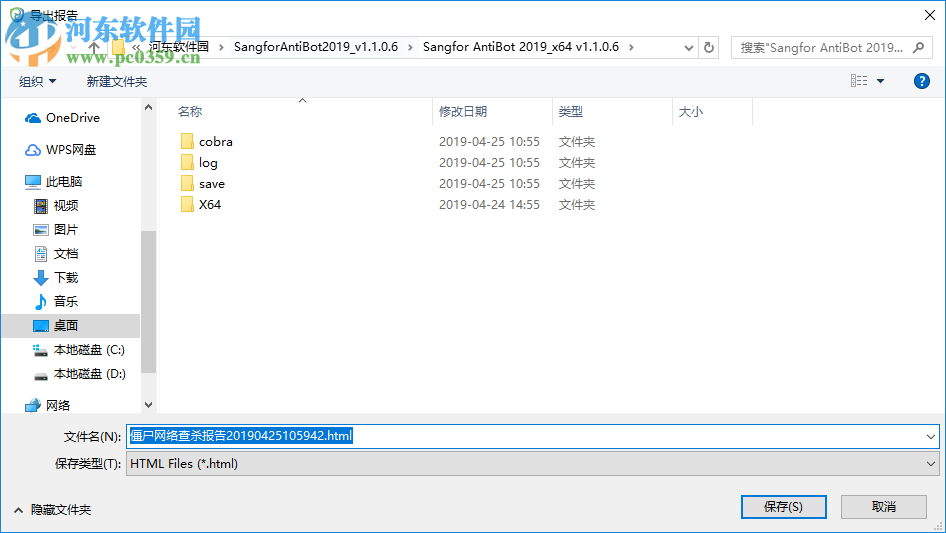Image resolution: width=946 pixels, height=533 pixels.
Task: Click the 取消 button
Action: [x=883, y=506]
